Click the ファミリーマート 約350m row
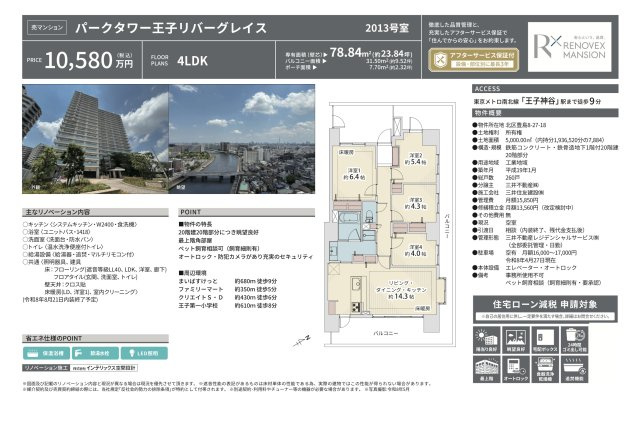 [x=227, y=289]
